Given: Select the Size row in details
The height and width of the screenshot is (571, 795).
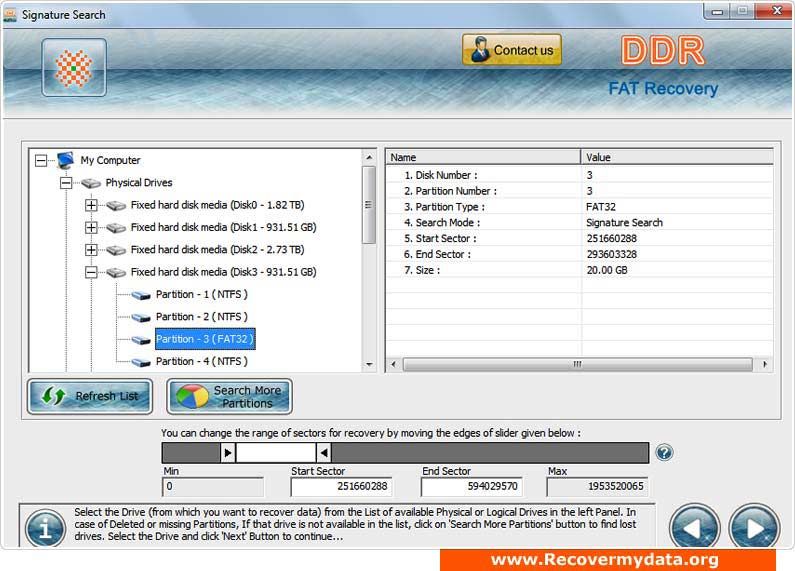Looking at the screenshot, I should 580,270.
